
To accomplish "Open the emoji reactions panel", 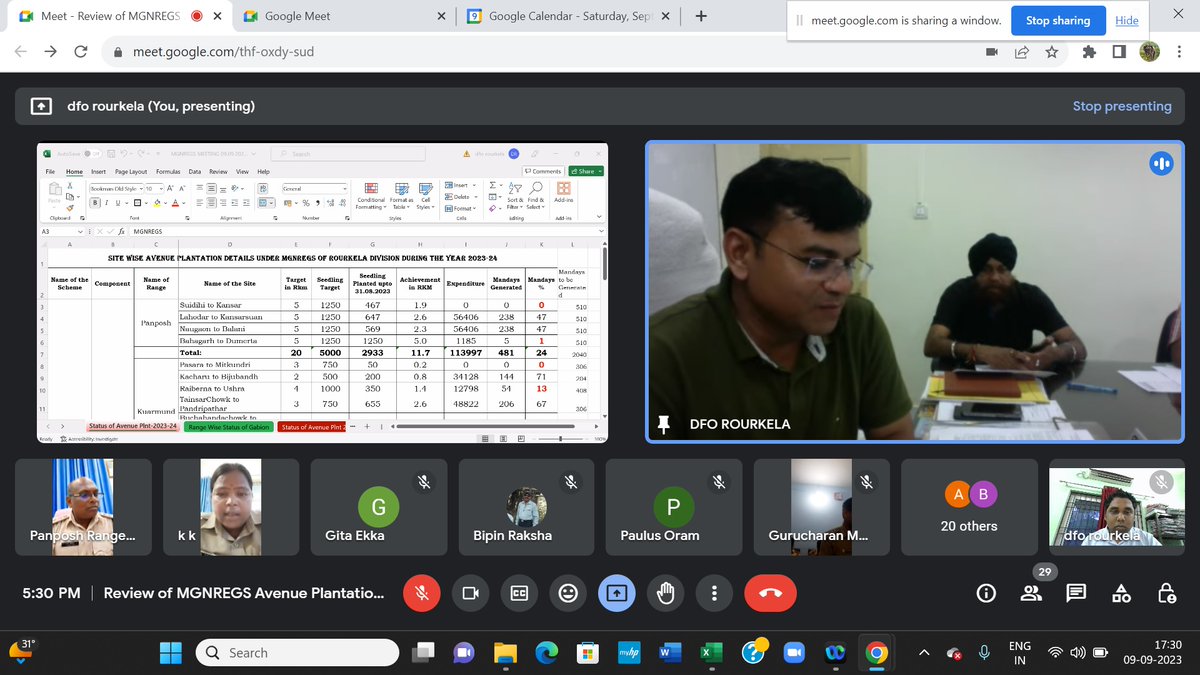I will point(568,592).
